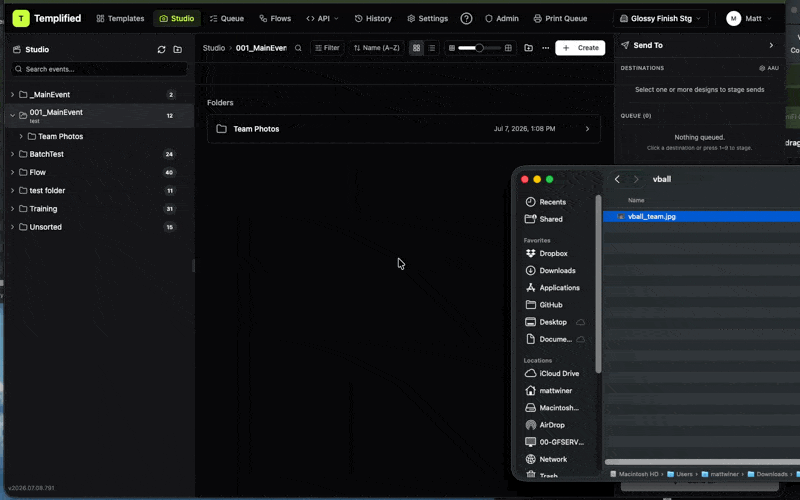The height and width of the screenshot is (500, 800).
Task: Switch to grid view
Action: tap(416, 48)
